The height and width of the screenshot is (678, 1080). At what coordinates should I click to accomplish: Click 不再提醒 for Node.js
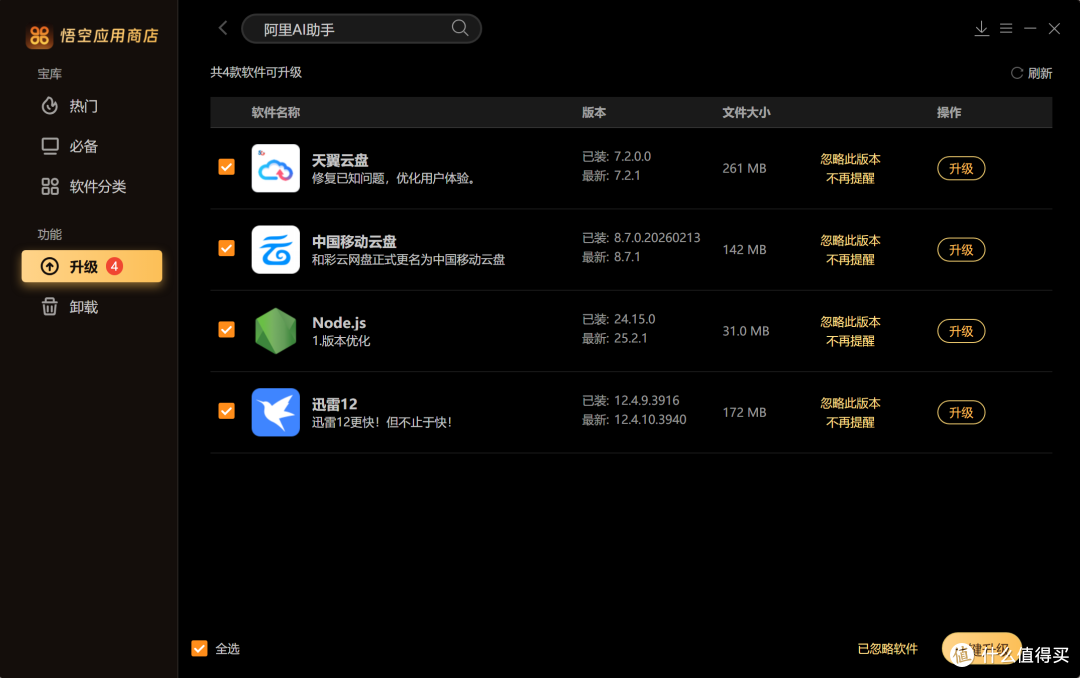click(850, 341)
